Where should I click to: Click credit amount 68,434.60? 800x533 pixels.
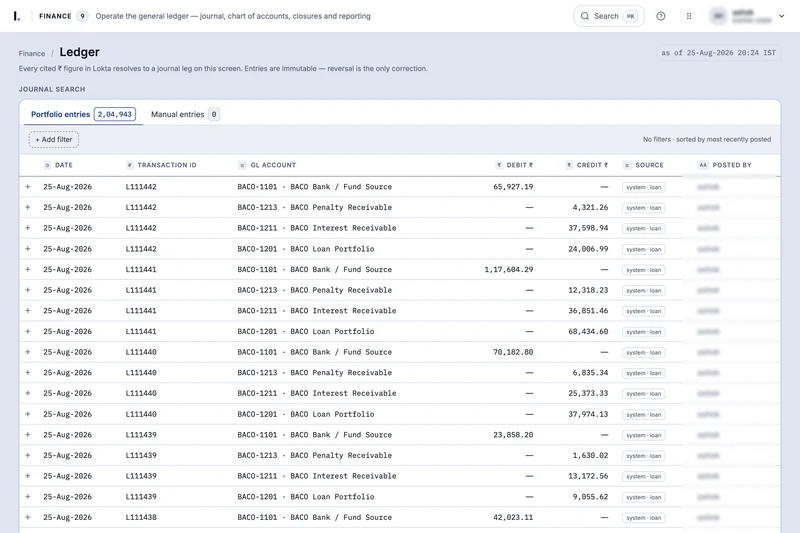[x=588, y=332]
